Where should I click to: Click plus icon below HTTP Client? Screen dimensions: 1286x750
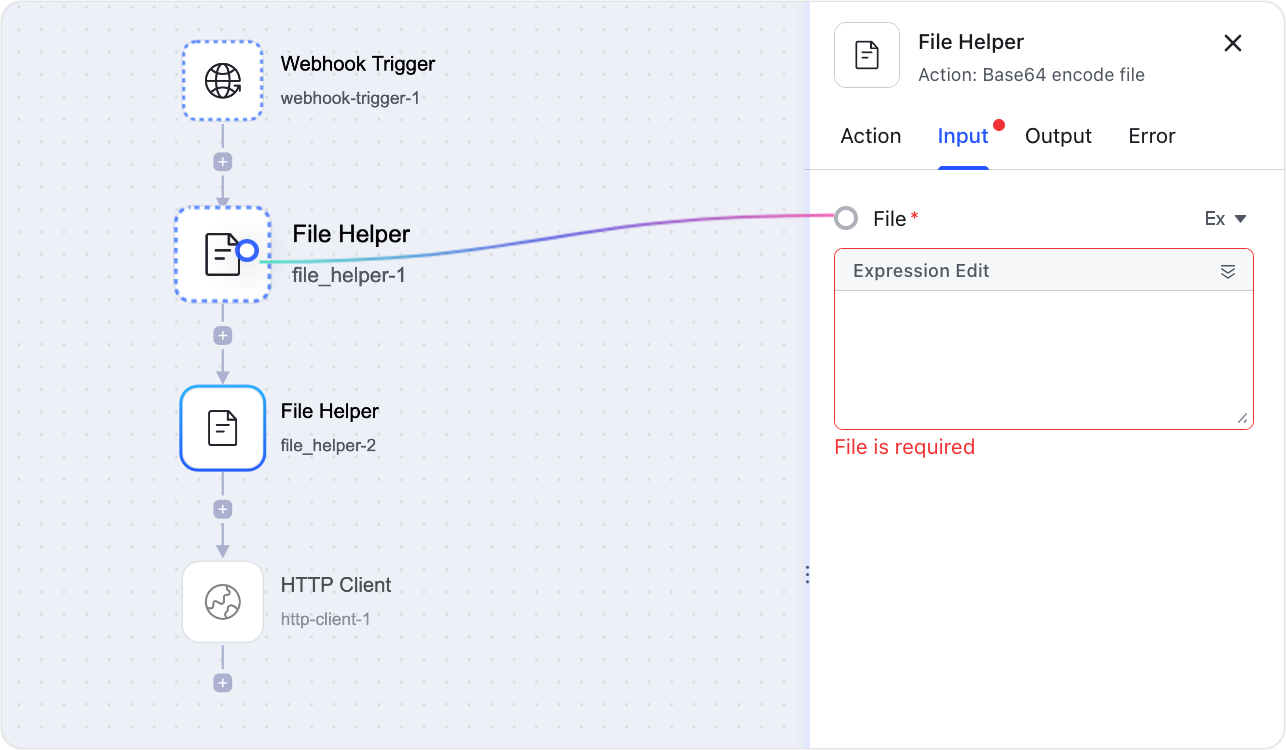tap(222, 682)
